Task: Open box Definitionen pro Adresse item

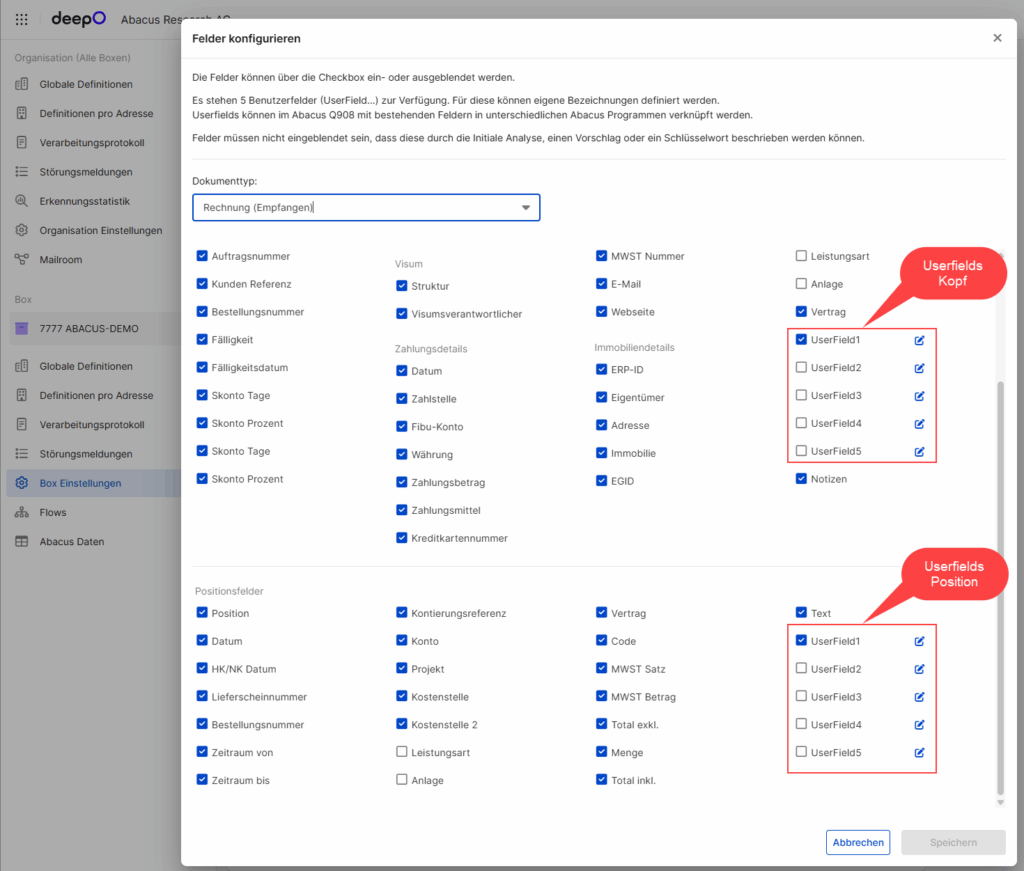Action: coord(96,395)
